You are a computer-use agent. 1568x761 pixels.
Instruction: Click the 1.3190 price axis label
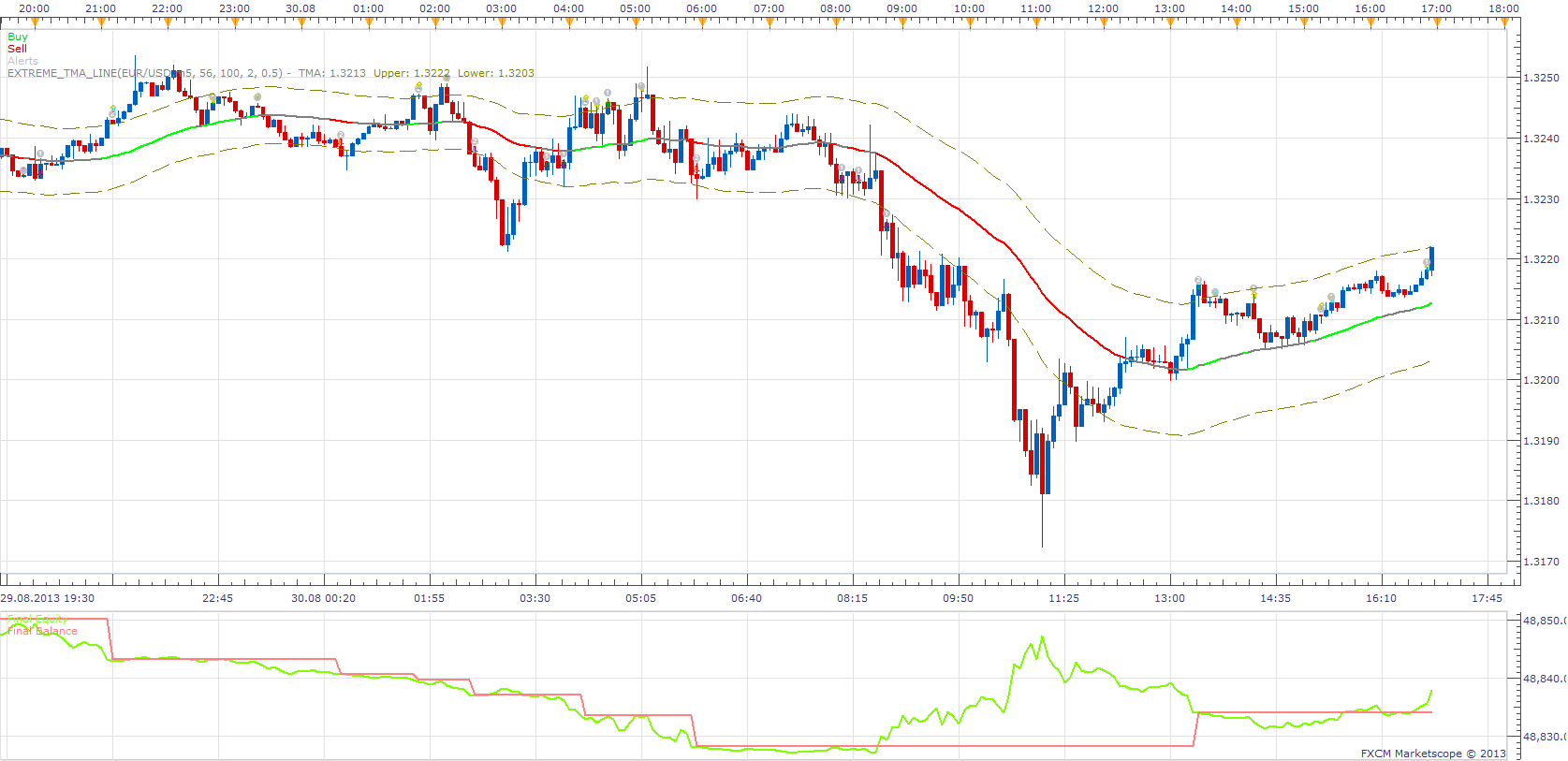(1542, 441)
